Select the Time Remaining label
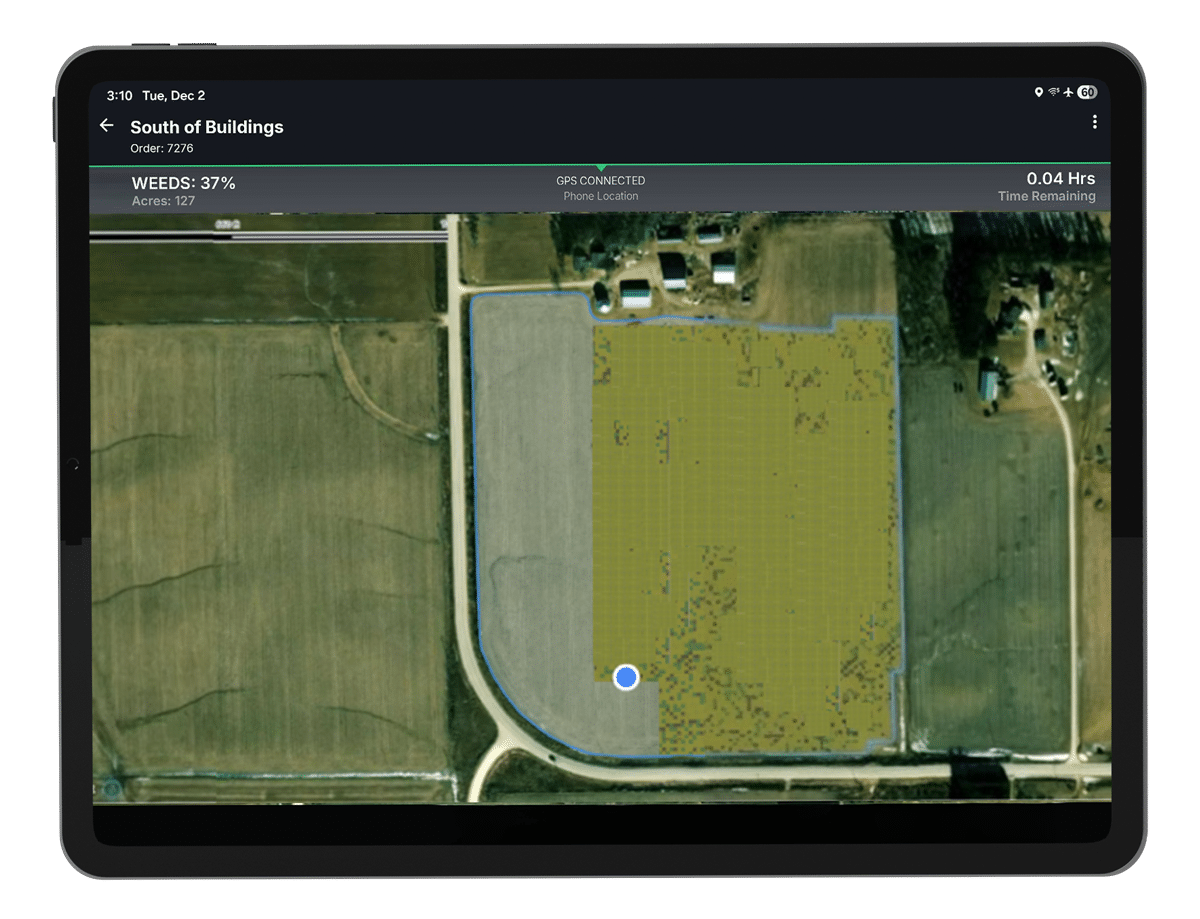Screen dimensions: 1200x919 pos(1046,197)
